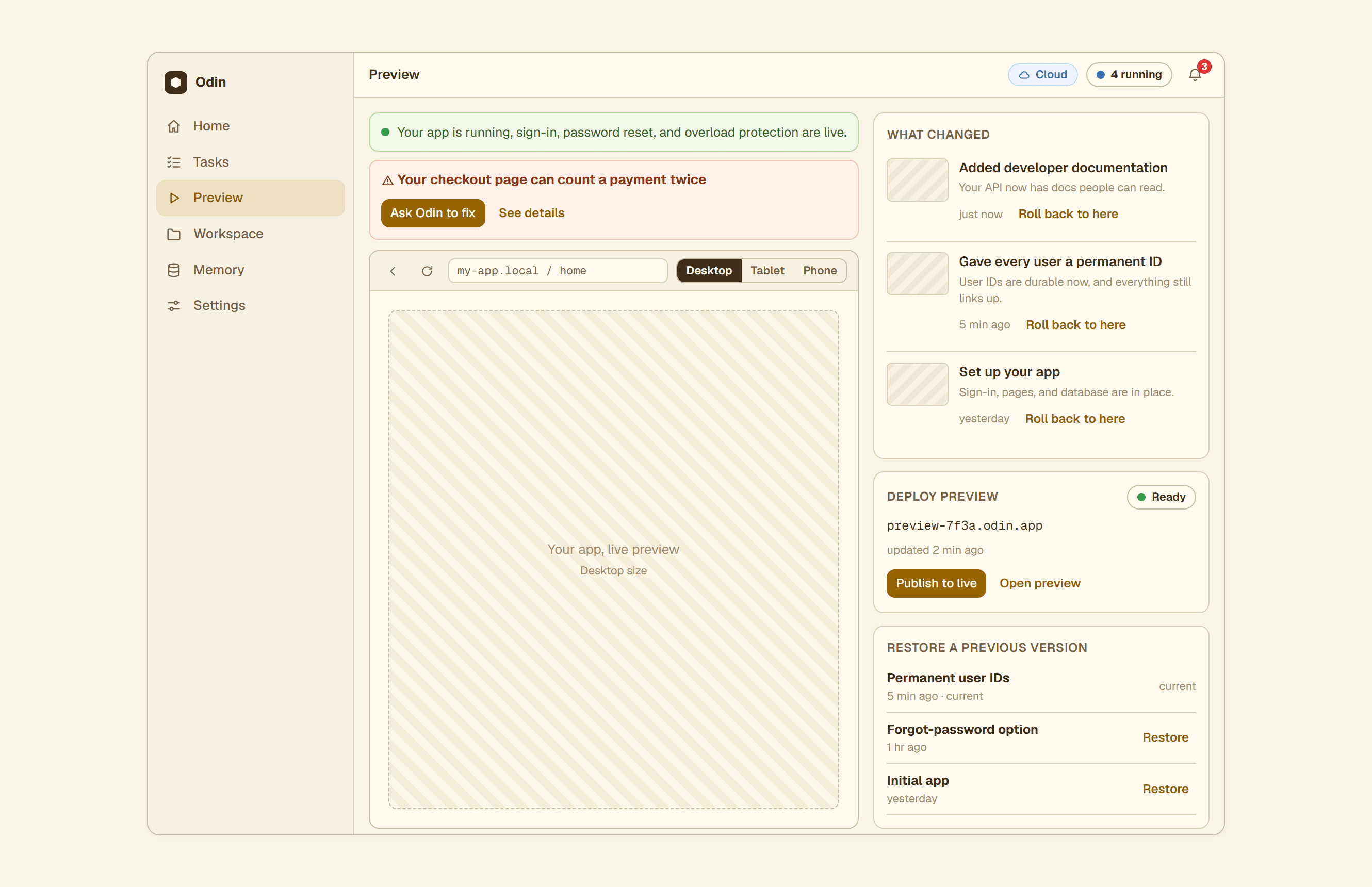
Task: Click the Workspace folder icon
Action: click(173, 234)
